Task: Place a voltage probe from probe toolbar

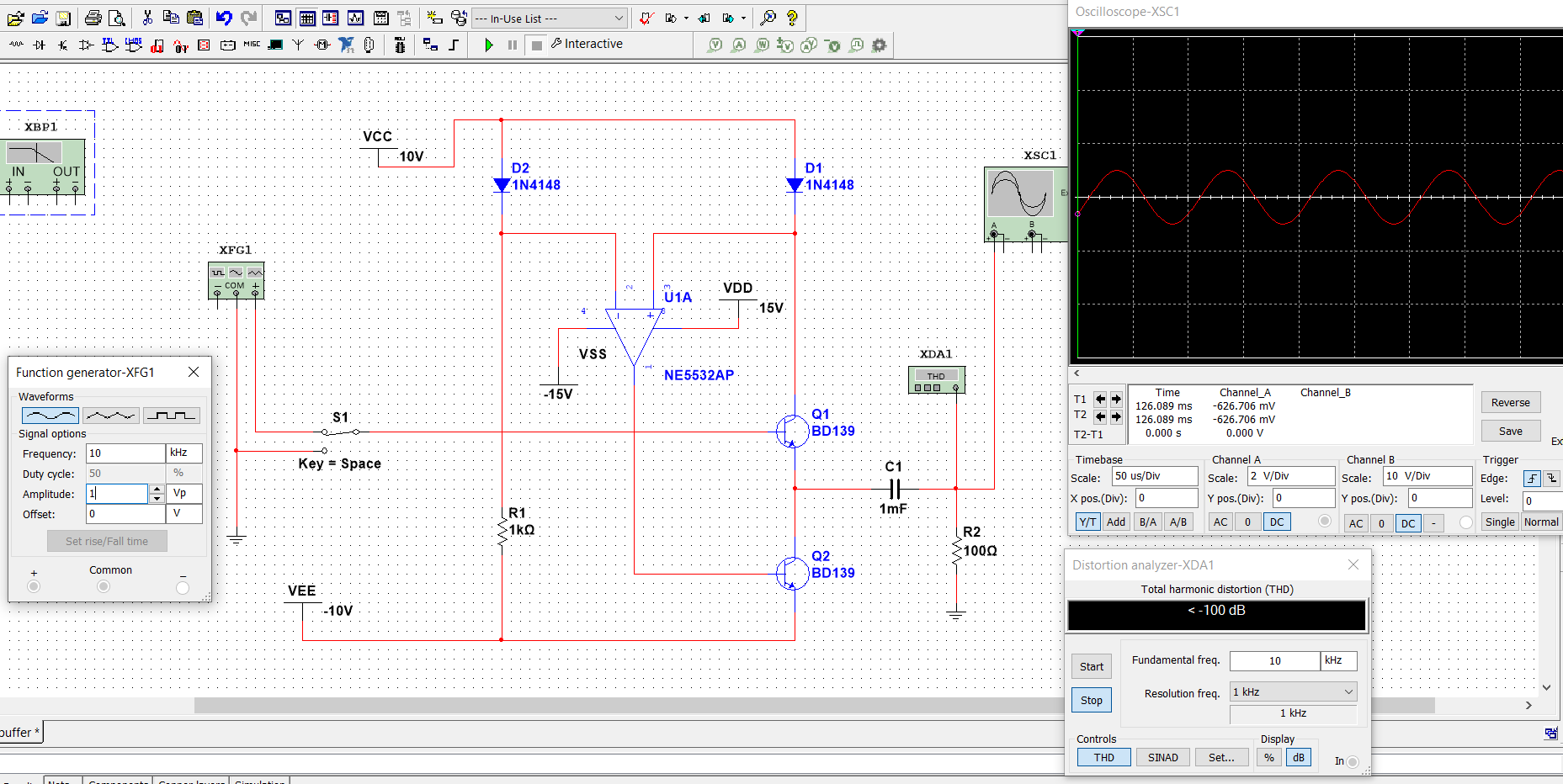Action: 715,45
